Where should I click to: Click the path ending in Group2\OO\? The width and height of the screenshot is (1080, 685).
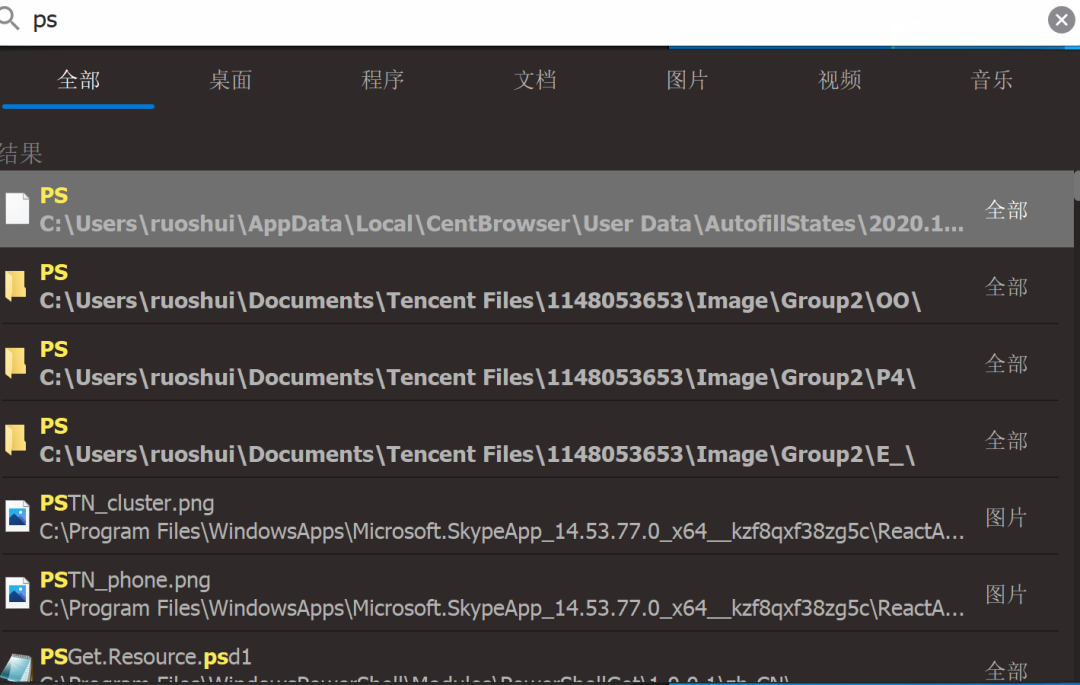(x=480, y=301)
